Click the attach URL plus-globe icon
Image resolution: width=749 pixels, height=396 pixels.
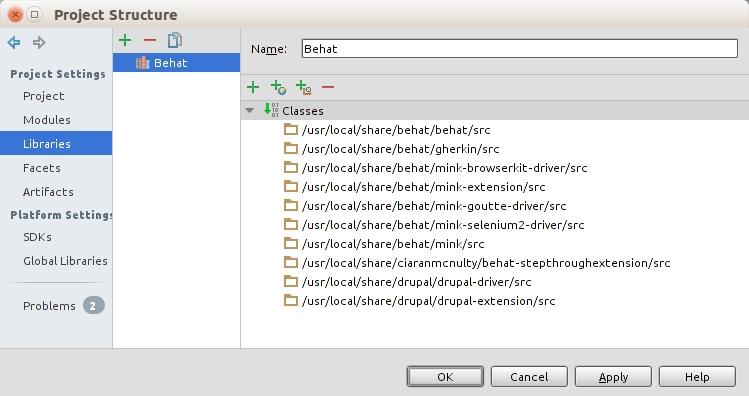coord(278,87)
